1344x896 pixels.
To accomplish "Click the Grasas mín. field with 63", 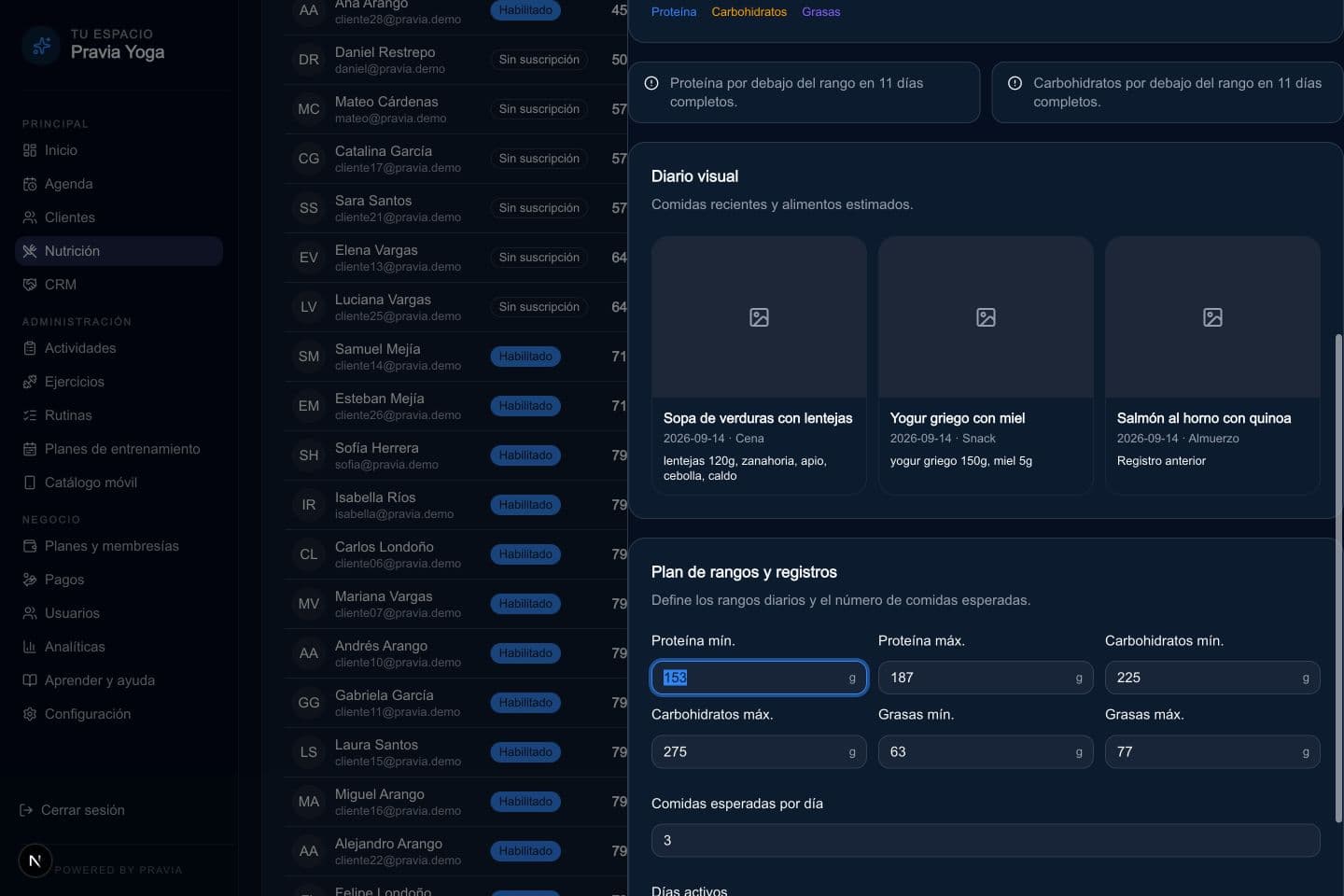I will (986, 751).
